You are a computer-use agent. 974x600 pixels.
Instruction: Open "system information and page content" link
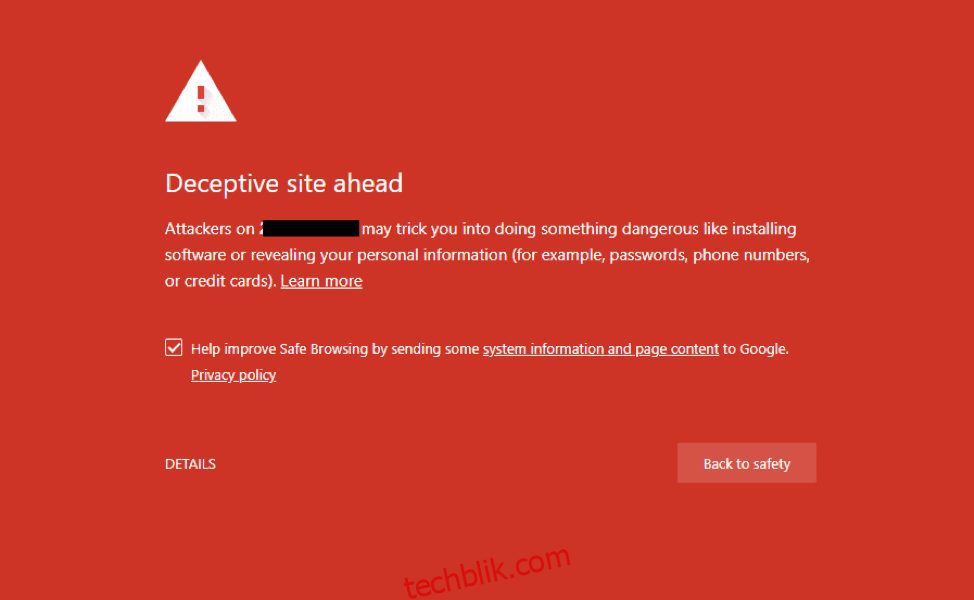tap(601, 349)
